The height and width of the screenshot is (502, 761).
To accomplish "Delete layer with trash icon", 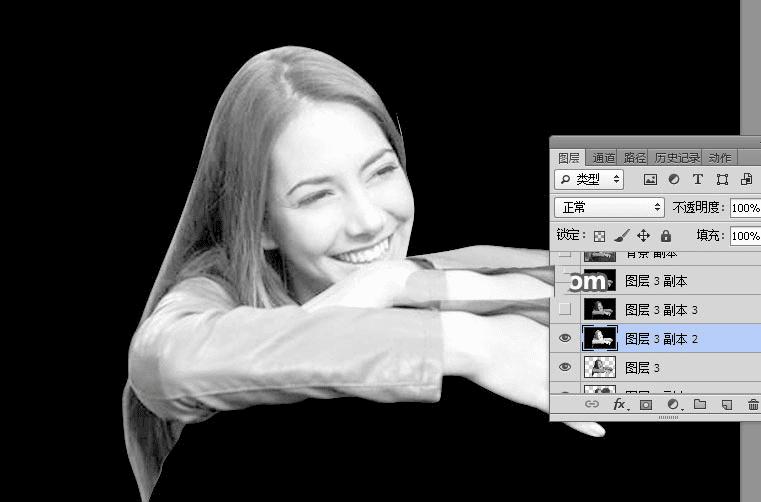I will [x=753, y=404].
